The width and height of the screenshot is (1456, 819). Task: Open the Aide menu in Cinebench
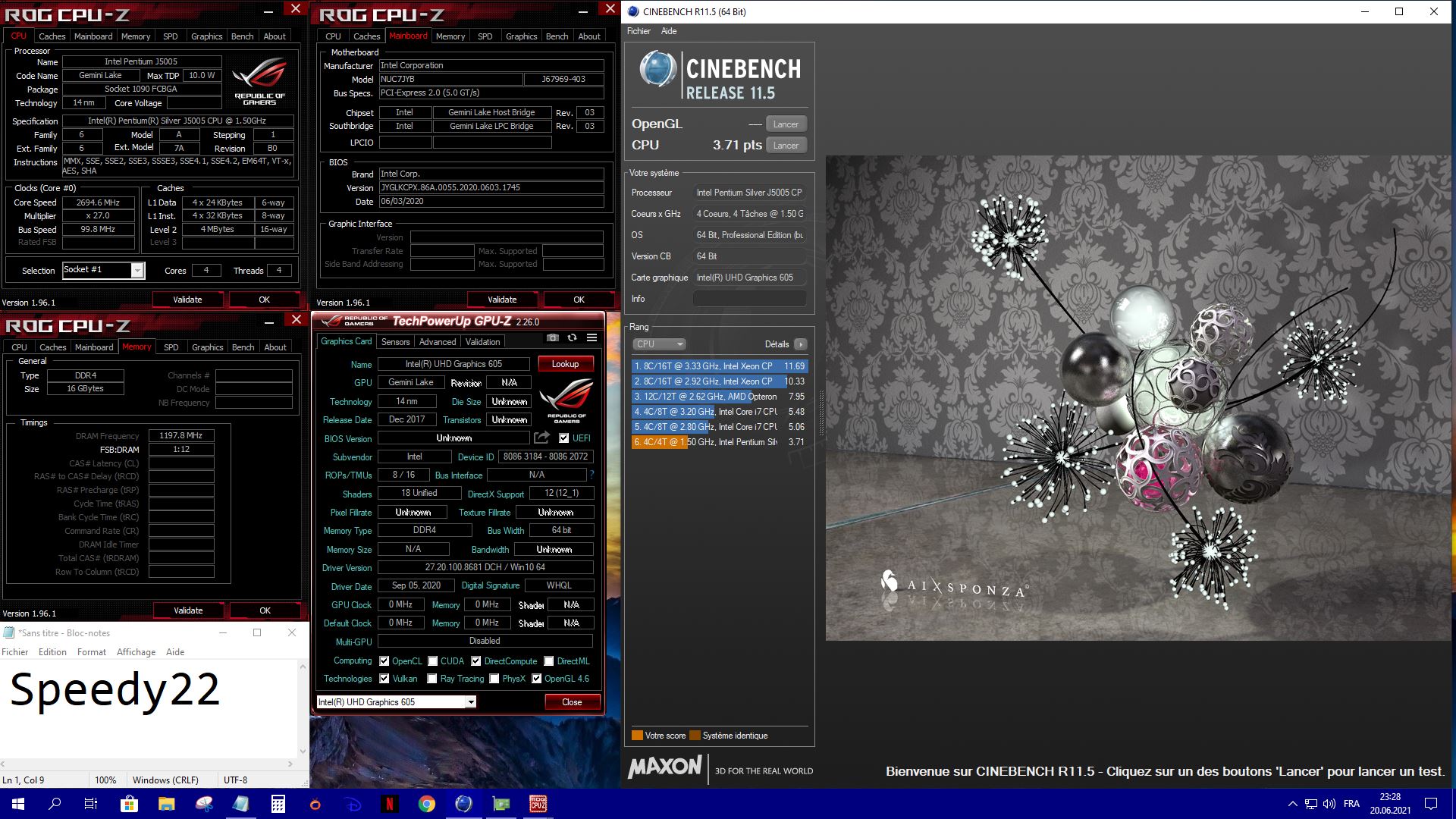[669, 31]
